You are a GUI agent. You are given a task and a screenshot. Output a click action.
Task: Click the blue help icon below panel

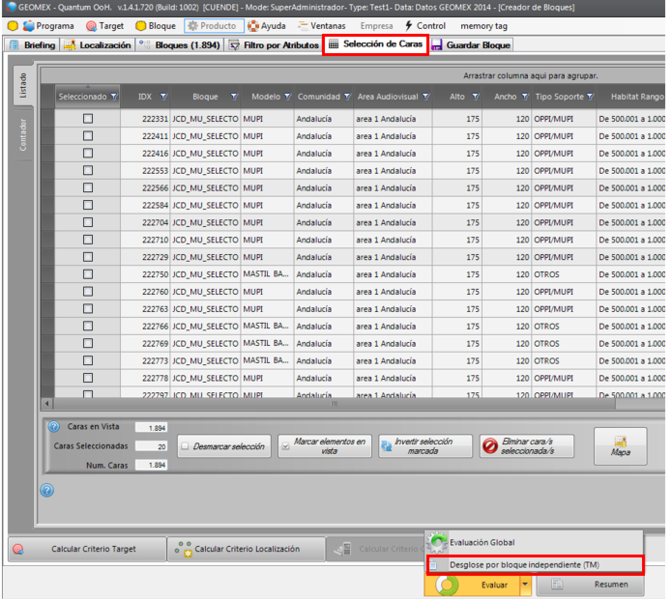point(47,490)
